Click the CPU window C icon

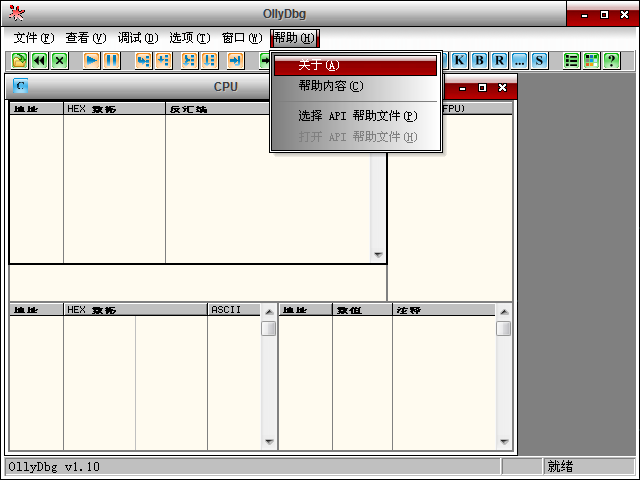(x=20, y=86)
